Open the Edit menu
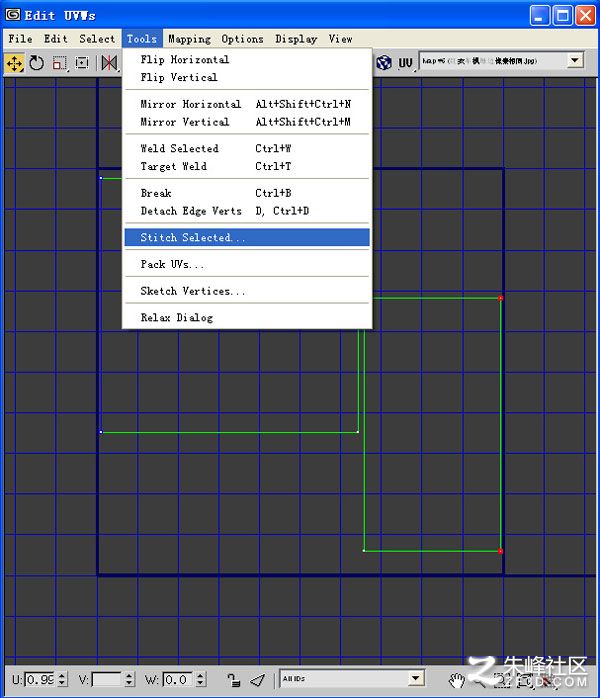Screen dimensions: 600x698 click(56, 39)
